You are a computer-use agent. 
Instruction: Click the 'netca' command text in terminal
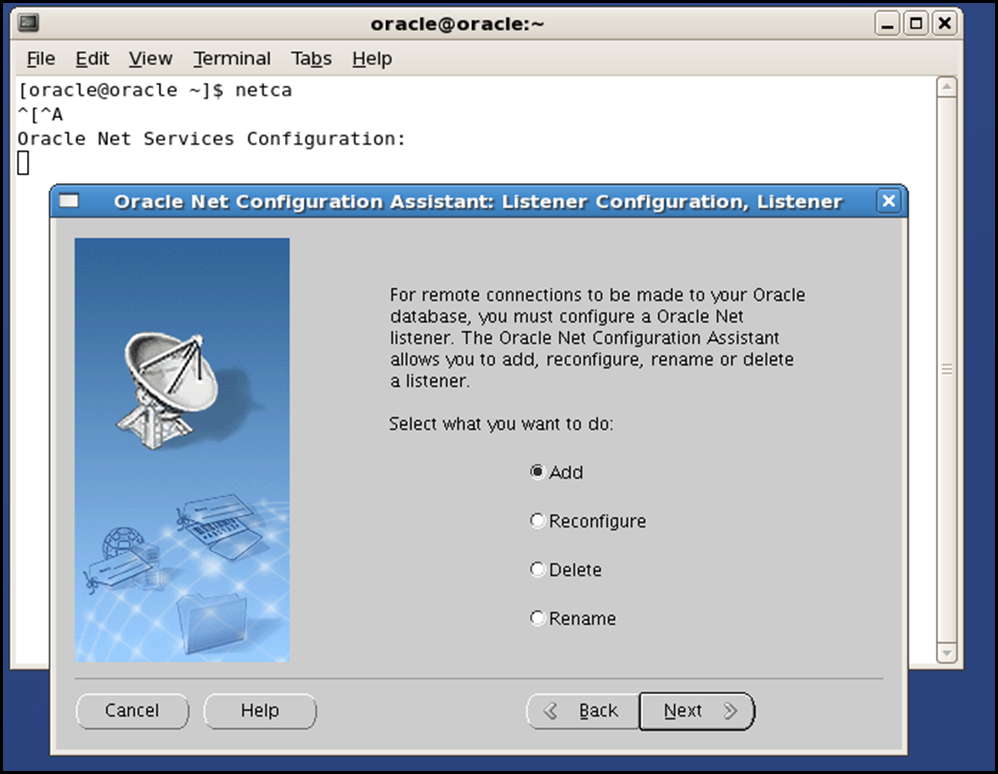point(264,90)
